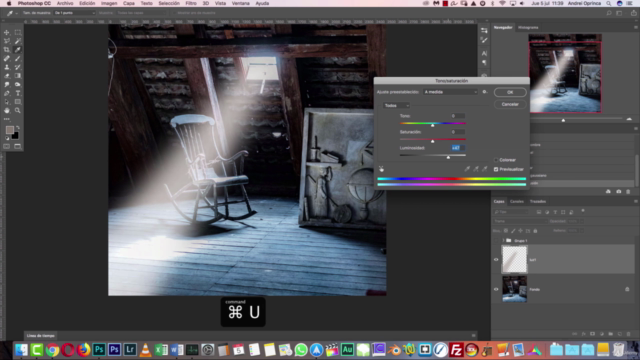Select the Path Selection tool
Image resolution: width=640 pixels, height=360 pixels.
coord(7,102)
